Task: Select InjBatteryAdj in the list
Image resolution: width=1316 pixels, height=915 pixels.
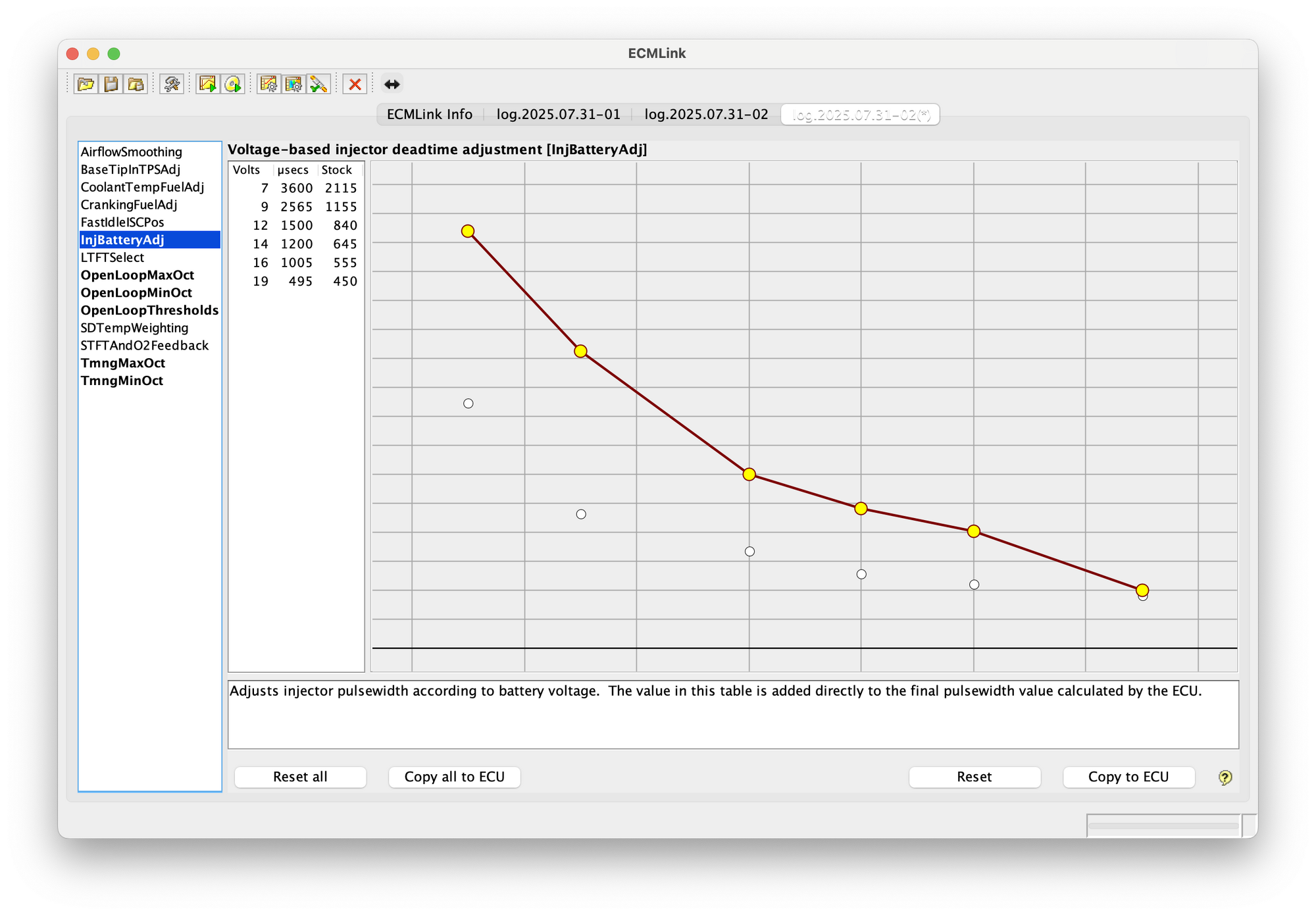Action: (x=149, y=240)
